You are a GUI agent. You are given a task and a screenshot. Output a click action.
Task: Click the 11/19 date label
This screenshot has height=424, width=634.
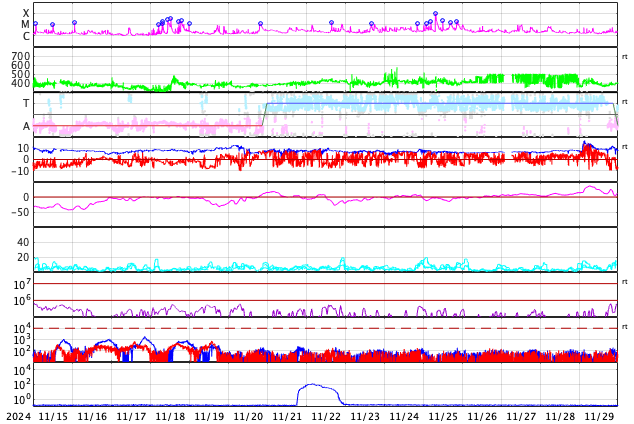click(209, 417)
